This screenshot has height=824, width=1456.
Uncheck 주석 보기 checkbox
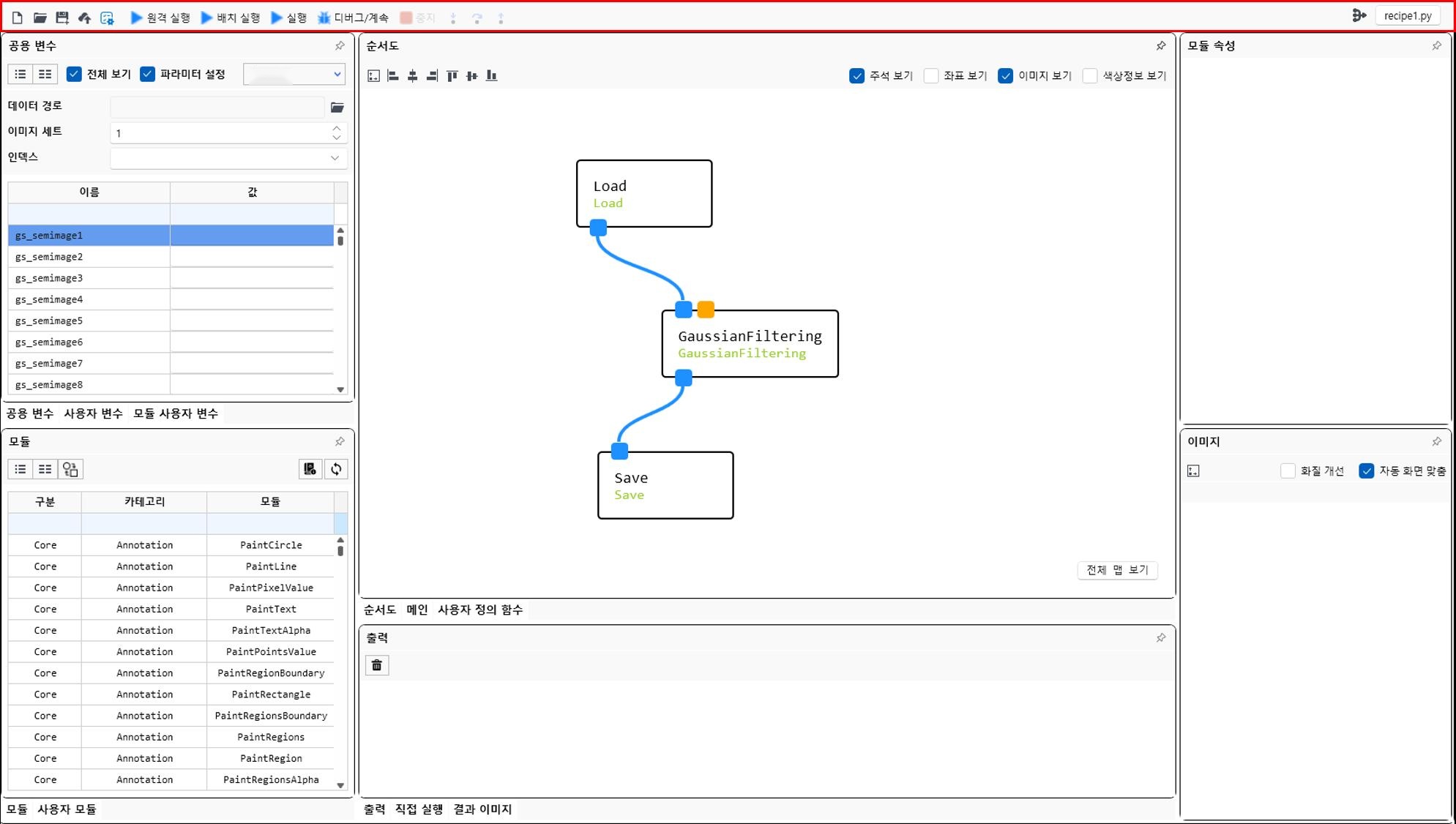pyautogui.click(x=856, y=75)
